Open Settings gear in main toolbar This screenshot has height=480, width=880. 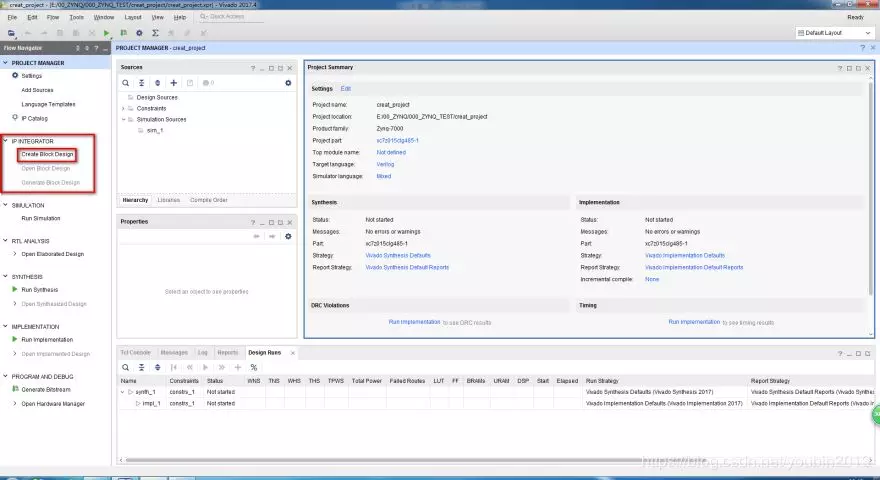click(139, 33)
